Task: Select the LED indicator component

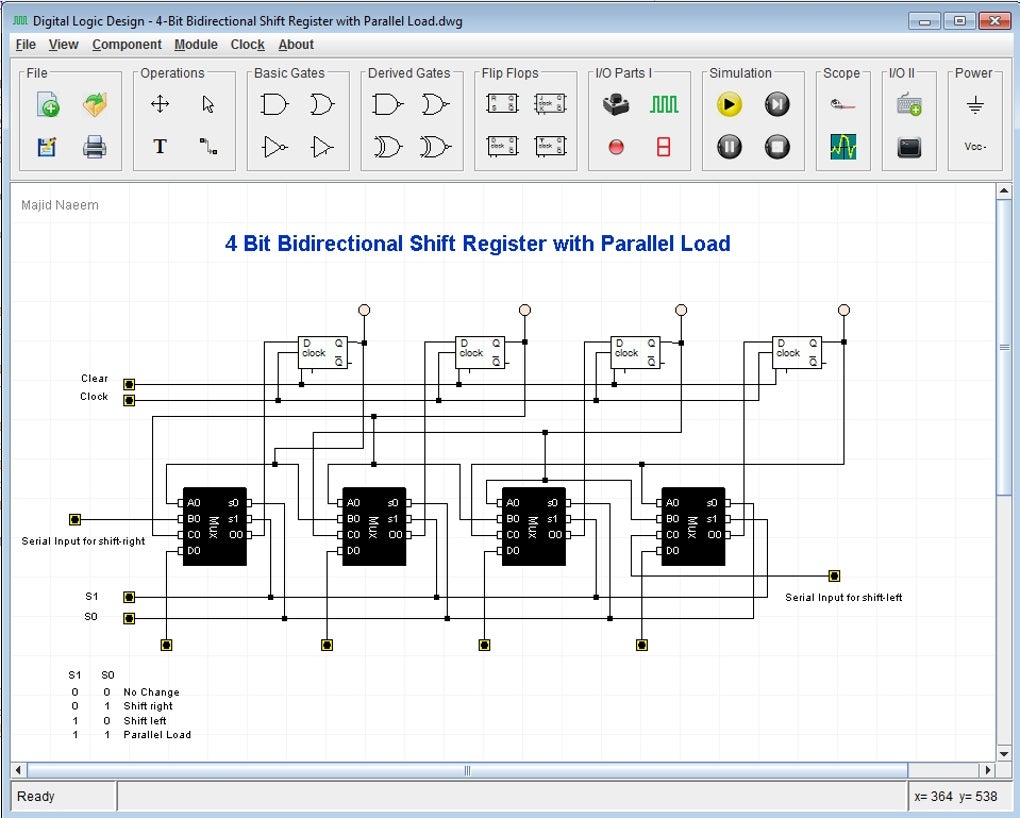Action: (615, 146)
